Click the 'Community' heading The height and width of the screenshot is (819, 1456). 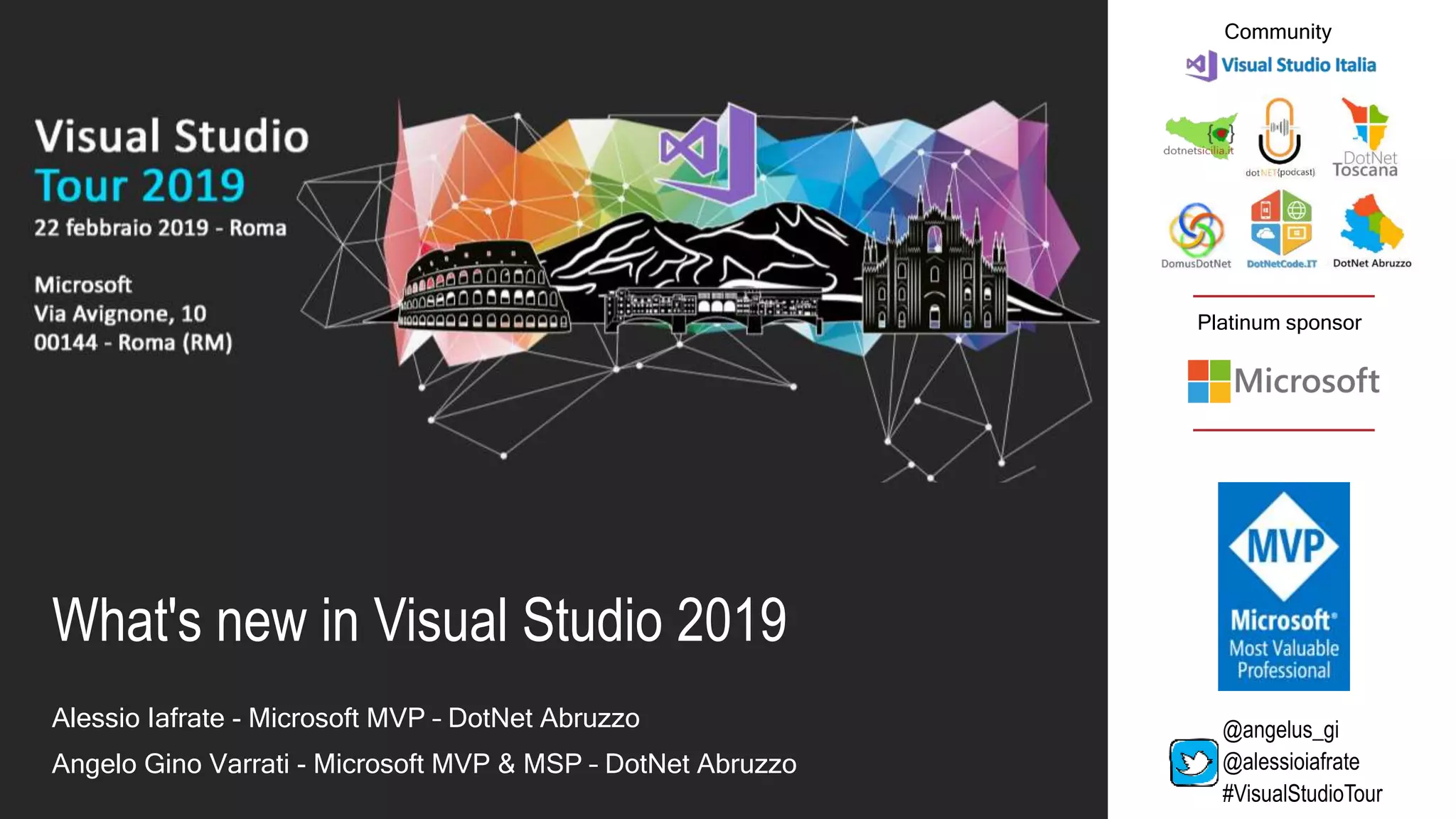point(1278,32)
